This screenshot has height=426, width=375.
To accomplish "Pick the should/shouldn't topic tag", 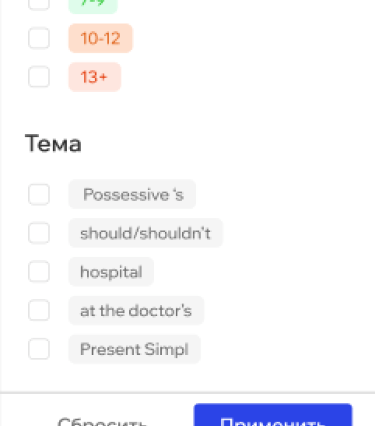I will [x=145, y=233].
